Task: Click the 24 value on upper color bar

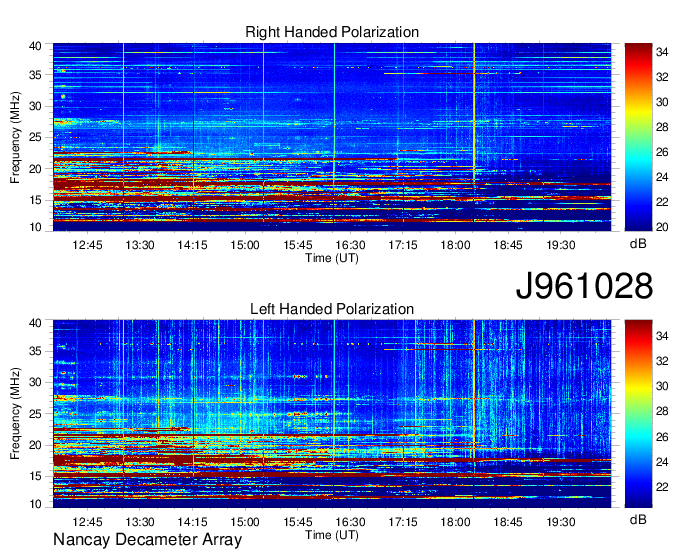Action: coord(662,177)
